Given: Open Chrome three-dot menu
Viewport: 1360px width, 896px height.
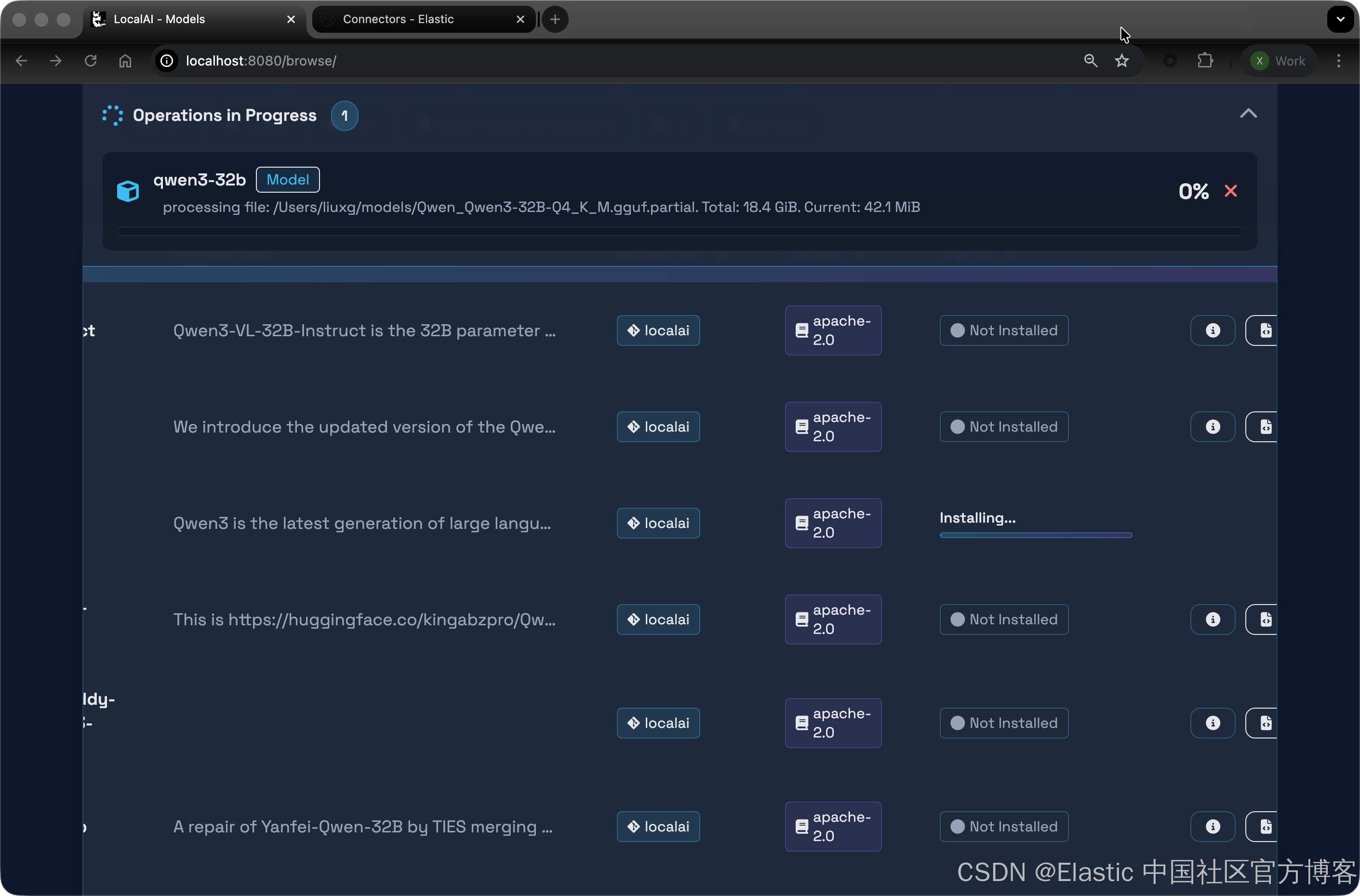Looking at the screenshot, I should click(1338, 61).
